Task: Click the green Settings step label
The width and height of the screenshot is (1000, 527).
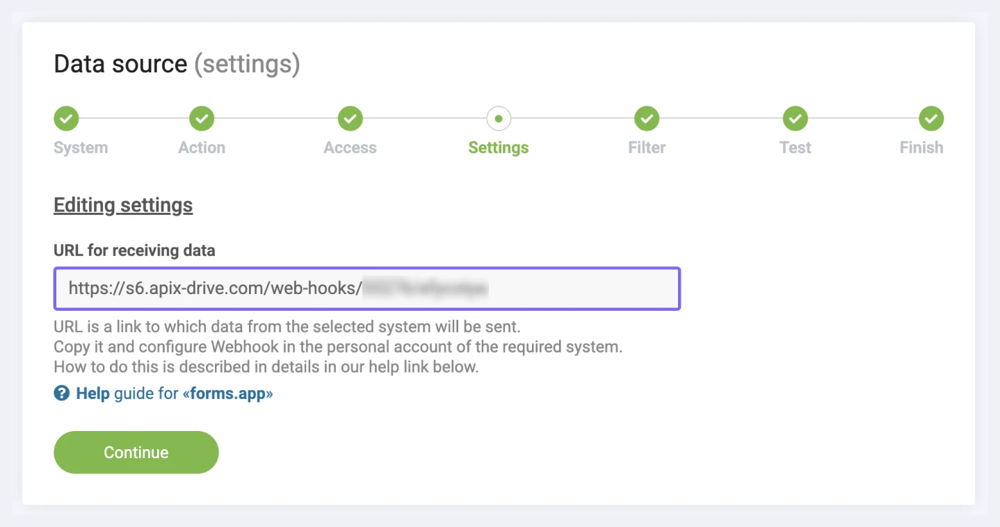Action: point(498,147)
